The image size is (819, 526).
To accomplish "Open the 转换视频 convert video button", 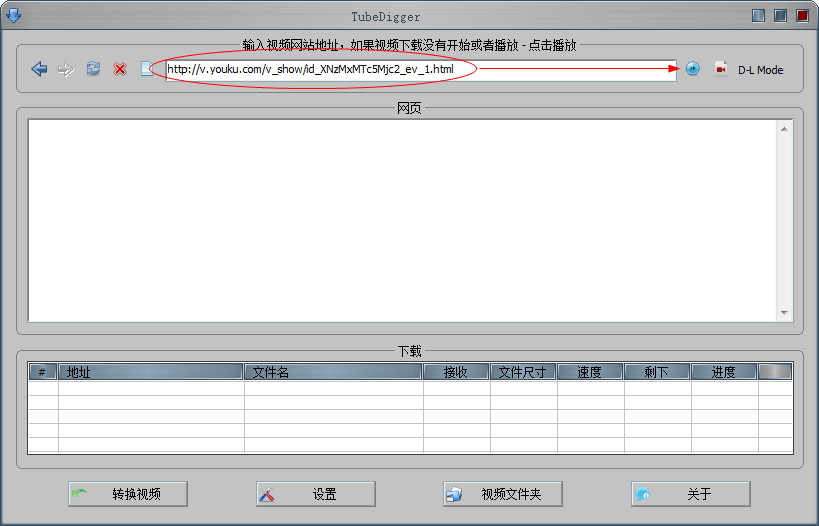I will click(x=128, y=494).
